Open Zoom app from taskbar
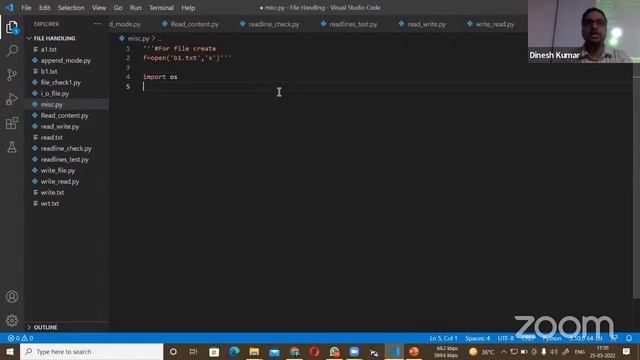The width and height of the screenshot is (640, 360). [x=354, y=351]
